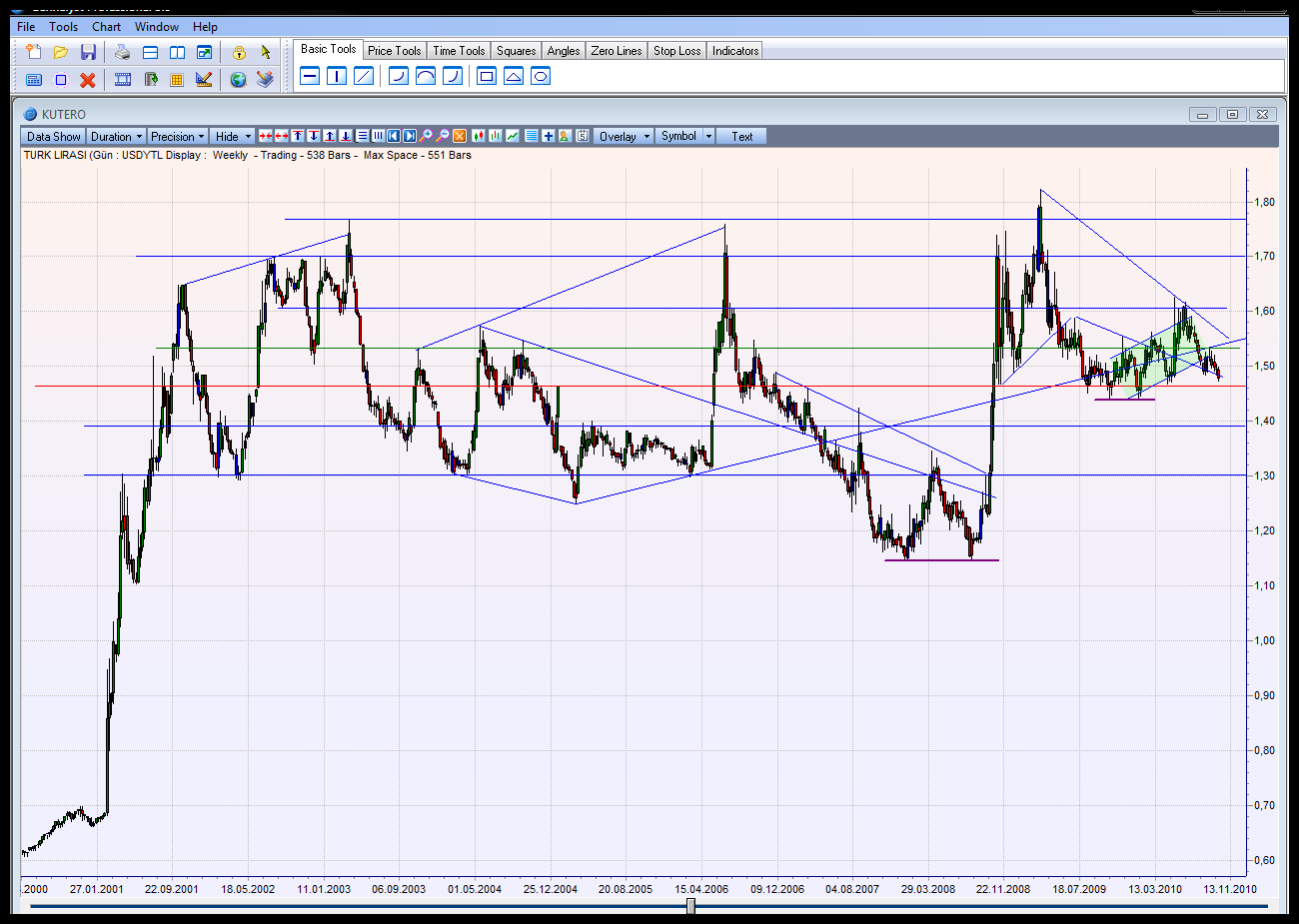
Task: Select the vertical line drawing tool
Action: click(337, 77)
